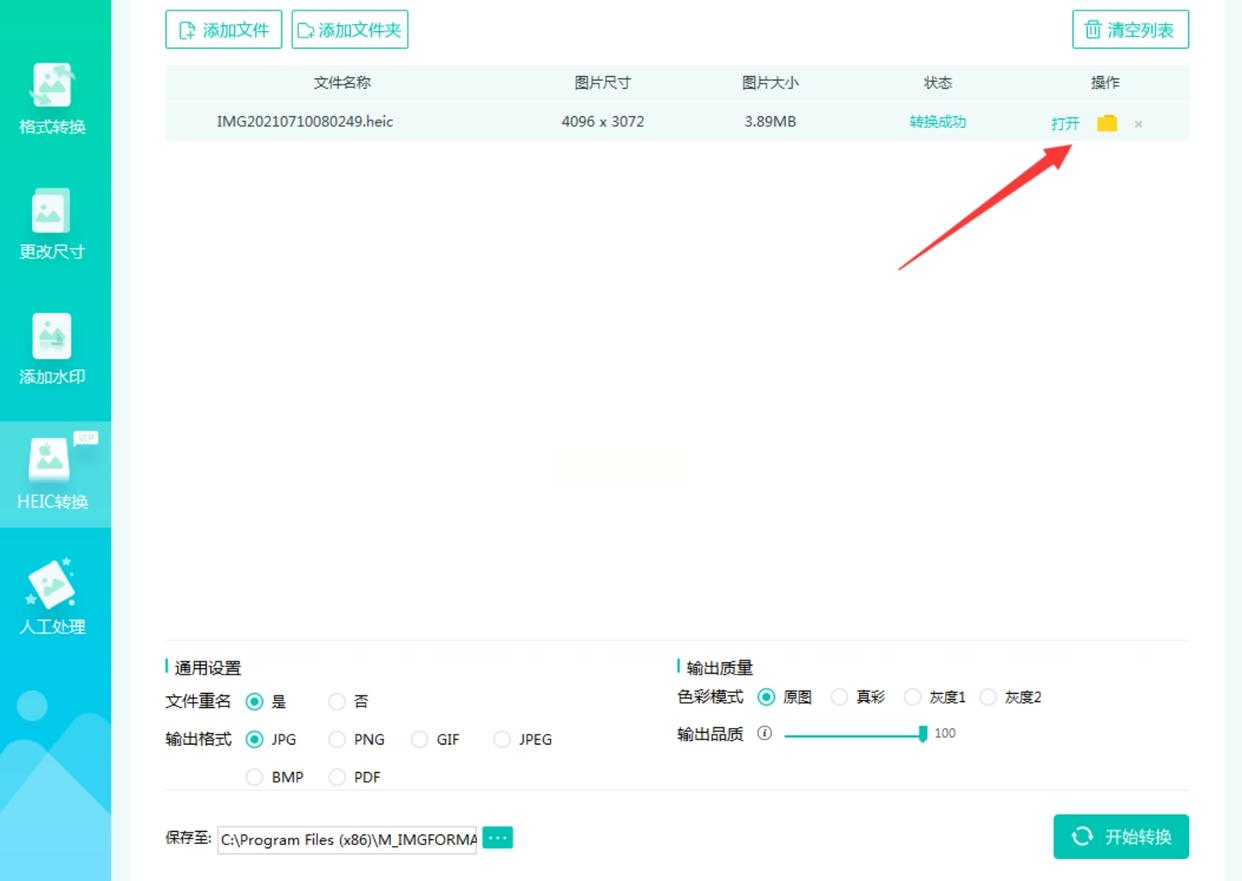
Task: Click the 图片大小 column header
Action: click(x=770, y=83)
